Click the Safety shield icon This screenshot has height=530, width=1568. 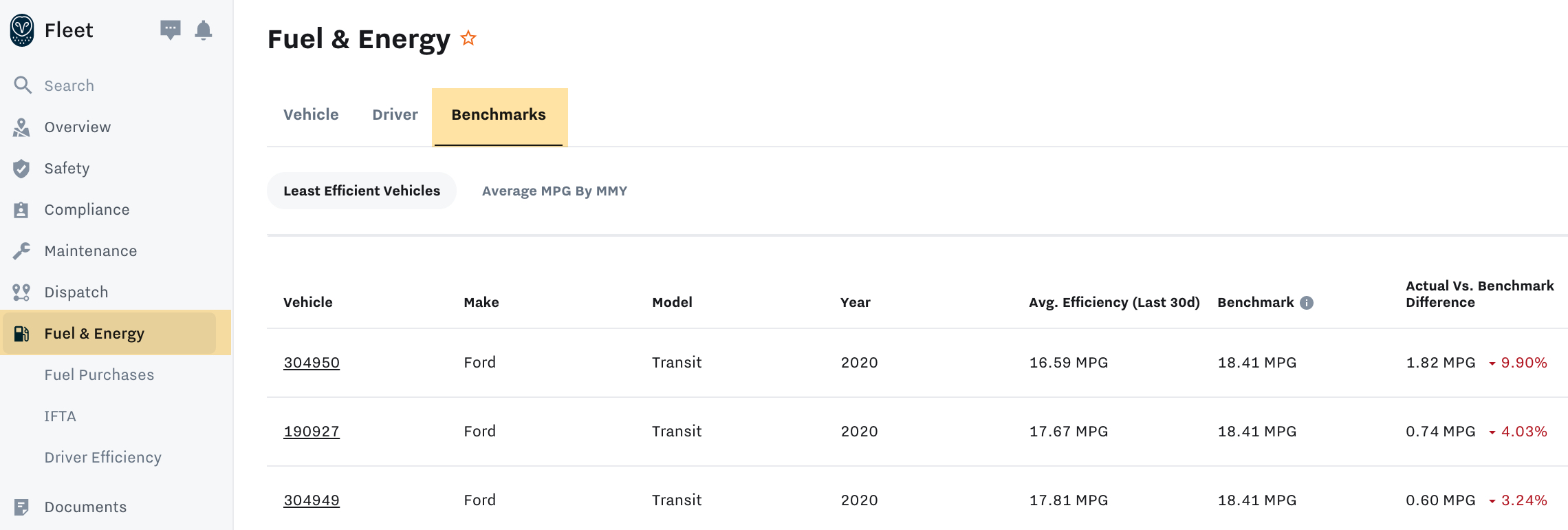click(21, 169)
